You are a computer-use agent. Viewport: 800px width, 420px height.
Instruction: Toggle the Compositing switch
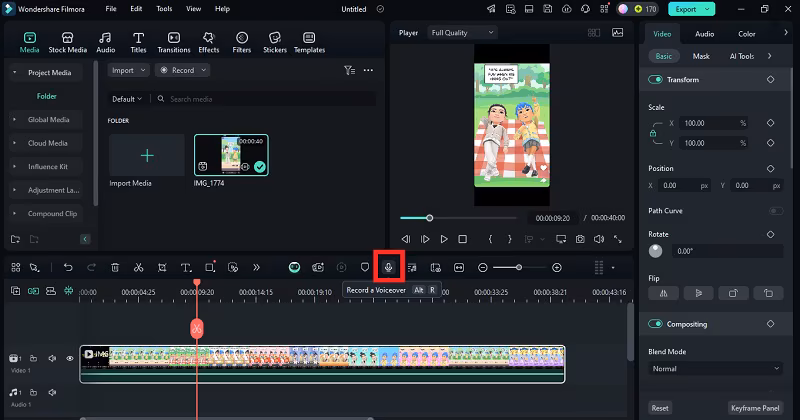click(x=655, y=324)
